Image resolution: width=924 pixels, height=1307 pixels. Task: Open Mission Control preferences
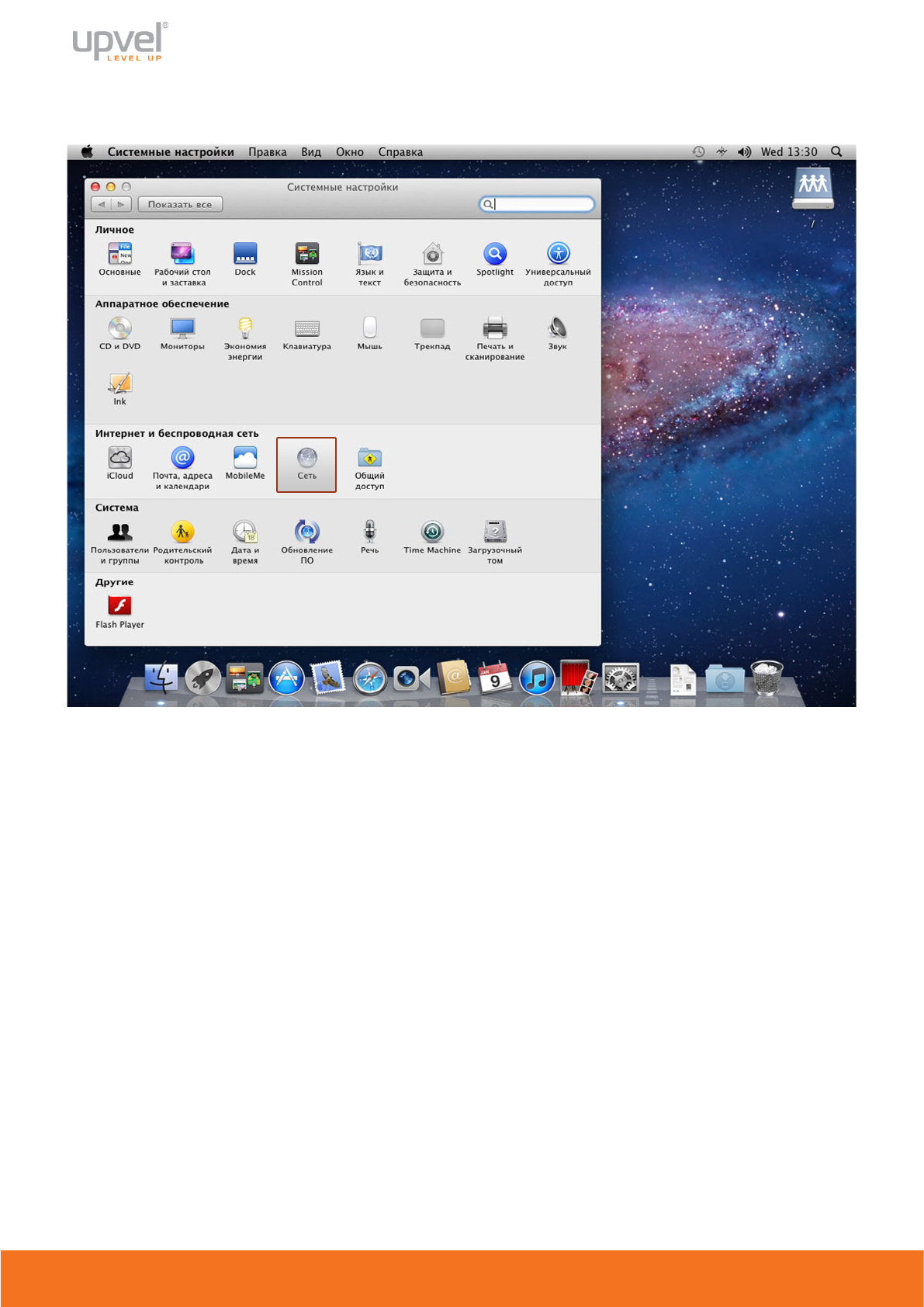[307, 255]
